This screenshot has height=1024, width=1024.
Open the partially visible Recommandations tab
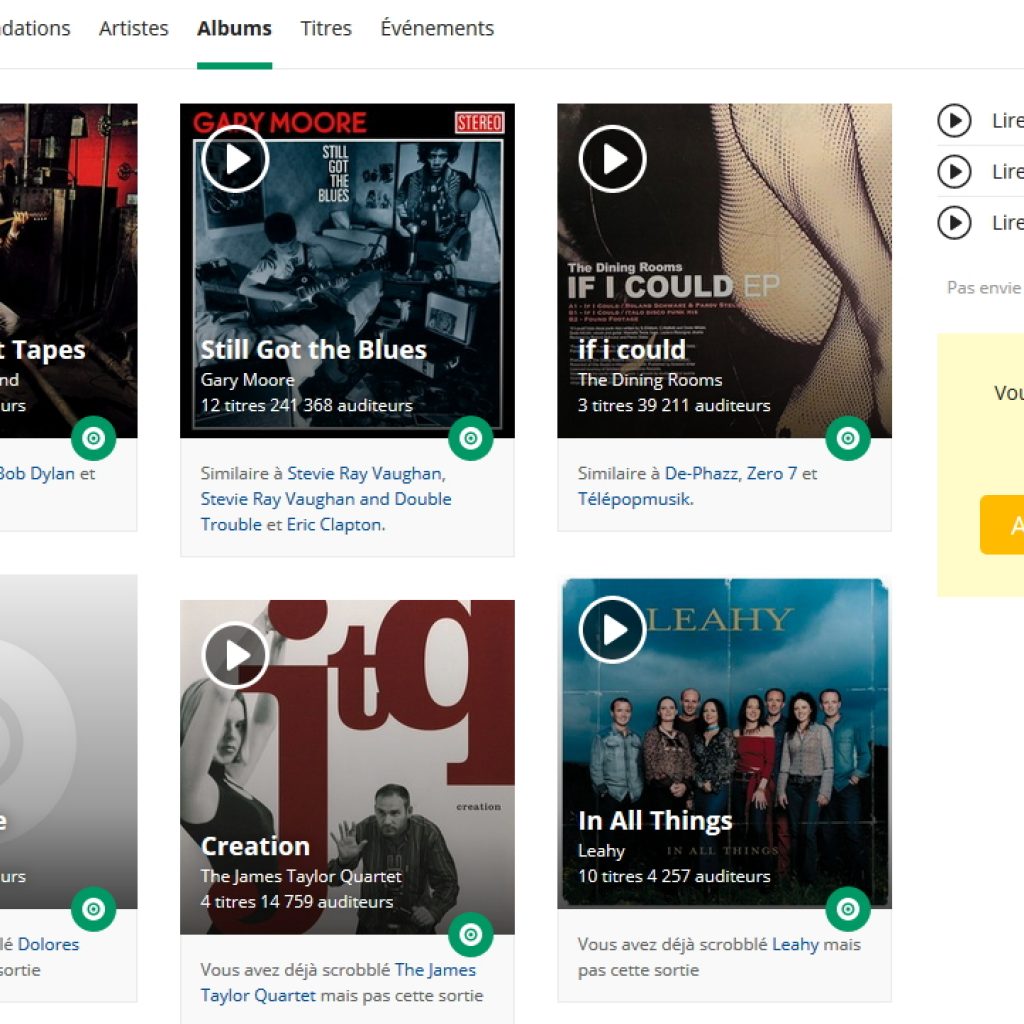[x=35, y=28]
